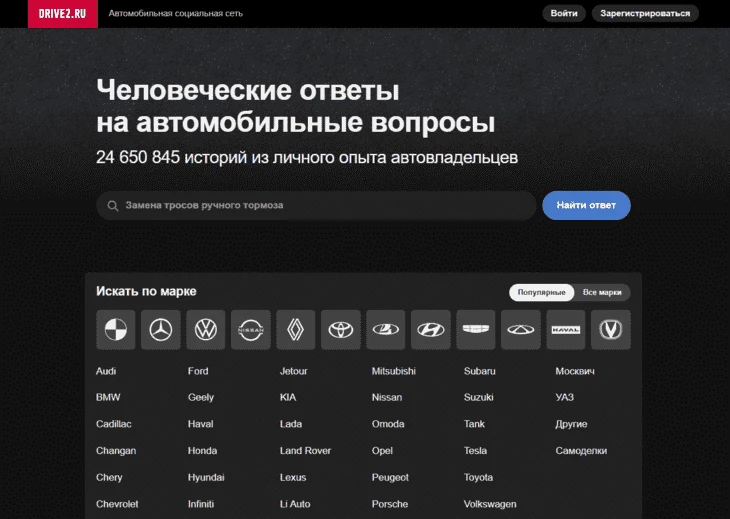Switch to the Популярные brands tab
The height and width of the screenshot is (519, 730).
pyautogui.click(x=541, y=292)
